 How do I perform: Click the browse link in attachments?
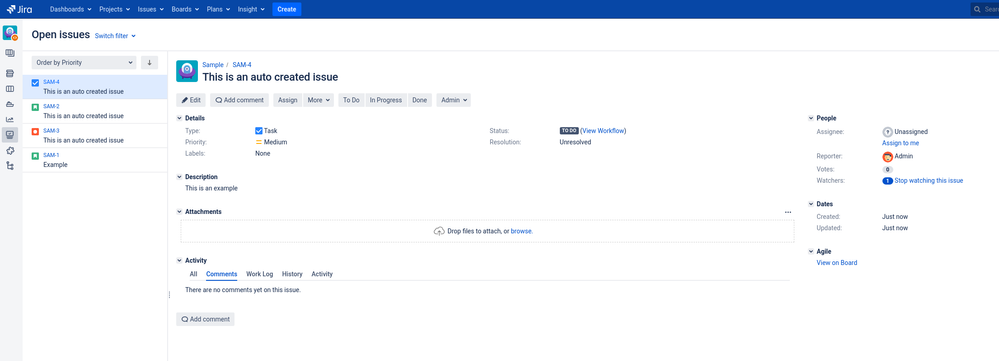(521, 231)
